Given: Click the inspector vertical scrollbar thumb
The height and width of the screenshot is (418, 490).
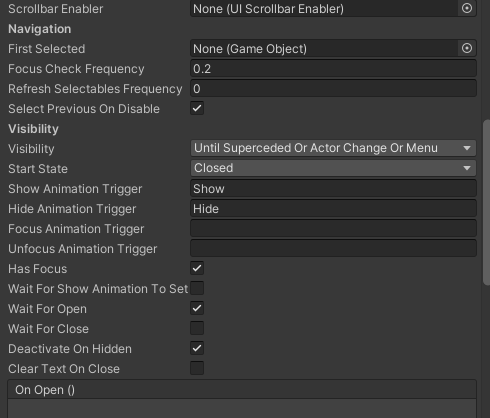Looking at the screenshot, I should (x=486, y=202).
